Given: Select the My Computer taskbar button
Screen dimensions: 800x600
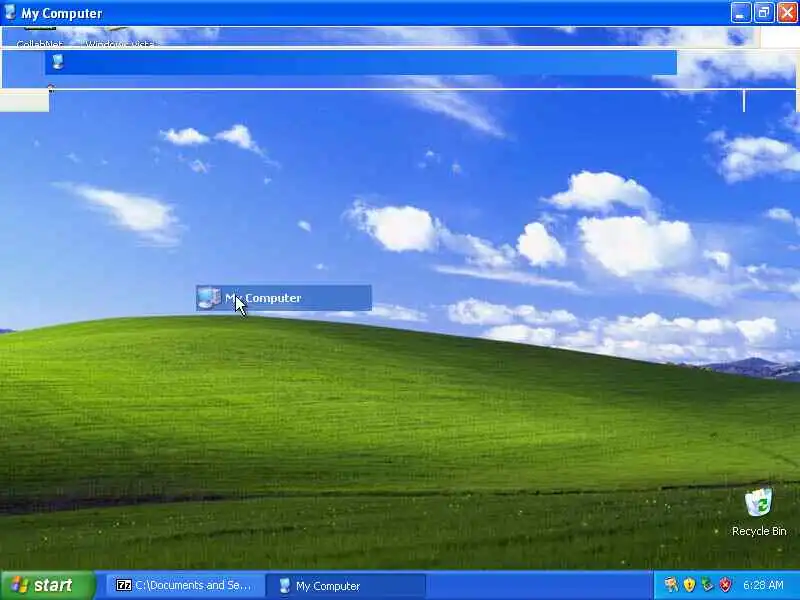Looking at the screenshot, I should 345,586.
